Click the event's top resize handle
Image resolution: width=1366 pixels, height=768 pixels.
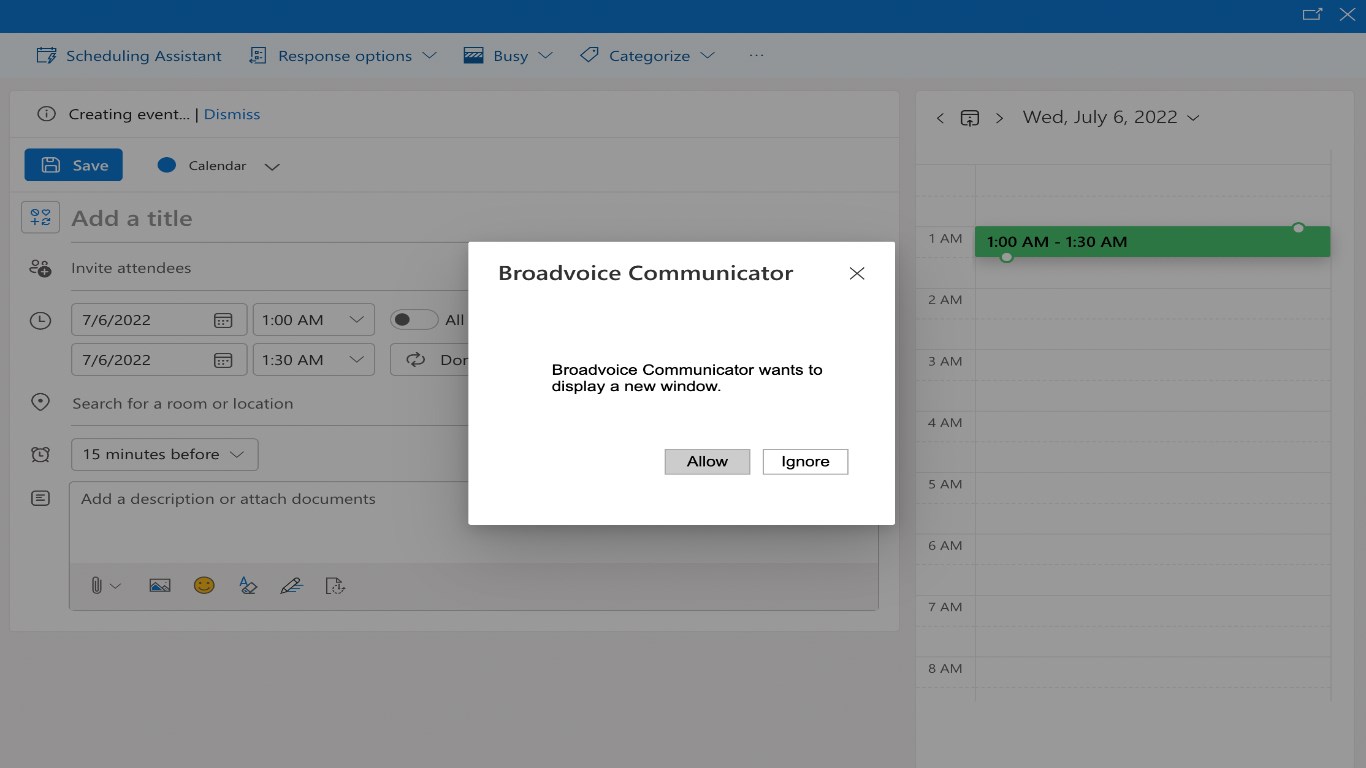pos(1298,228)
